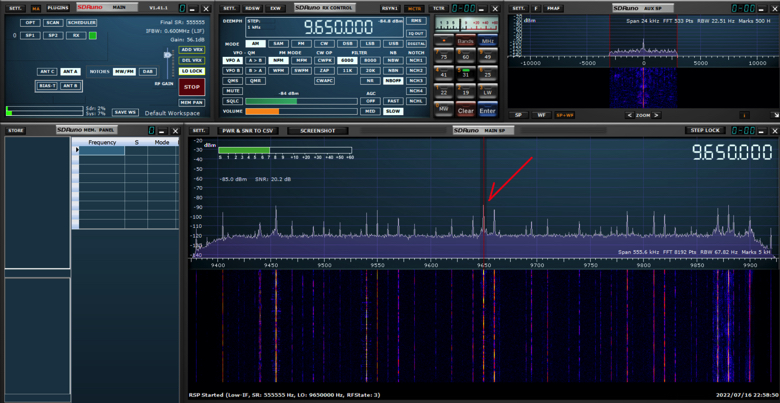The image size is (780, 403).
Task: Show the RX control window
Action: 76,35
